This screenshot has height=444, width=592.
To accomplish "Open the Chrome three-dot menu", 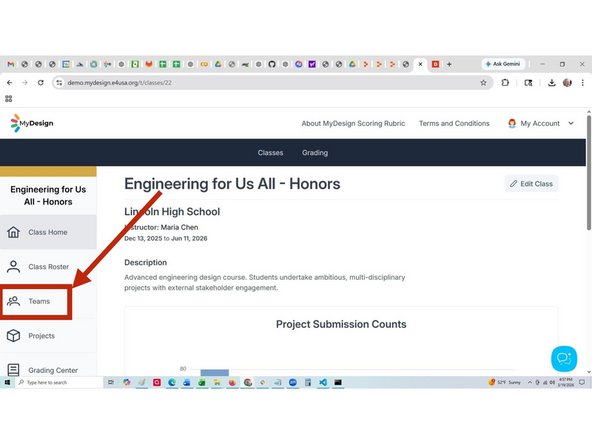I will point(583,83).
